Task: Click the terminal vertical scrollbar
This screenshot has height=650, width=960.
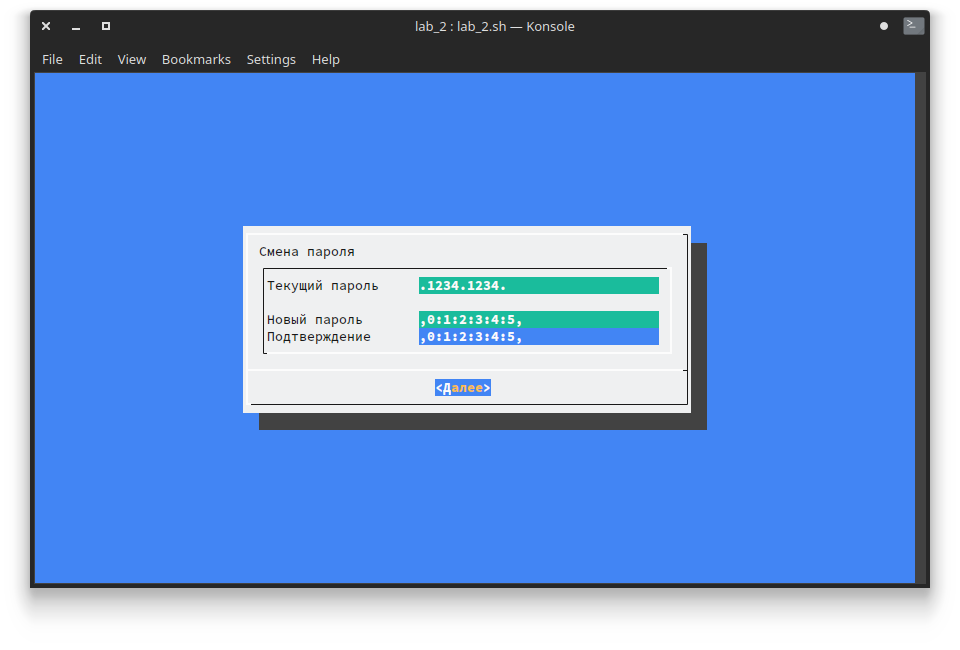Action: 920,328
